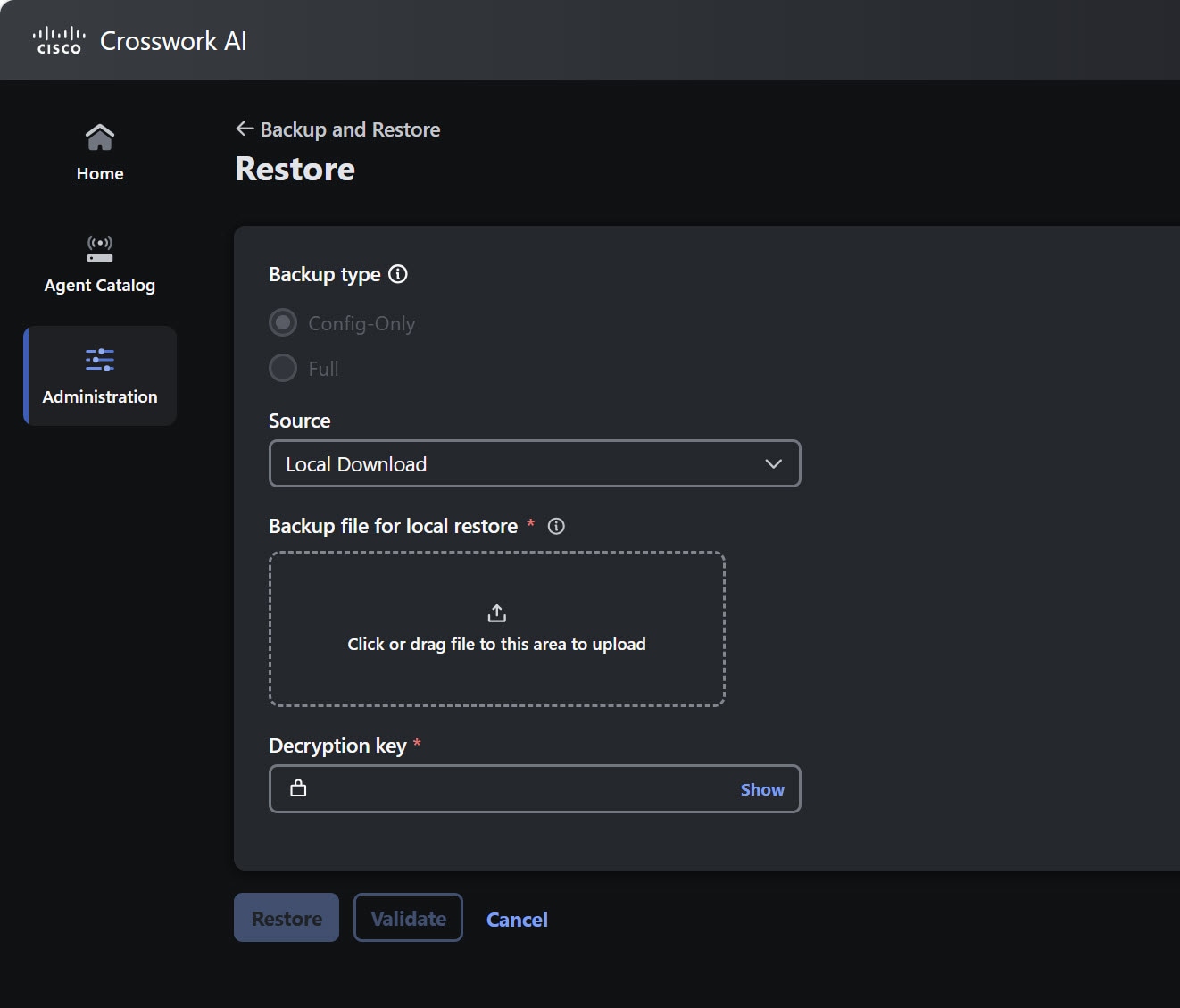Screen dimensions: 1180x1008
Task: Open the Agent Catalog section
Action: pos(100,263)
